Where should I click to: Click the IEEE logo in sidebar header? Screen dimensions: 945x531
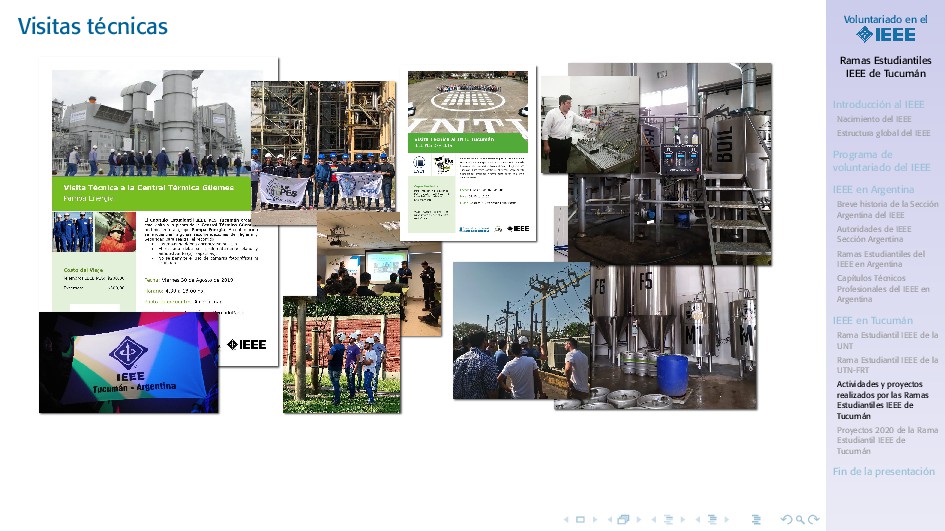(x=885, y=34)
